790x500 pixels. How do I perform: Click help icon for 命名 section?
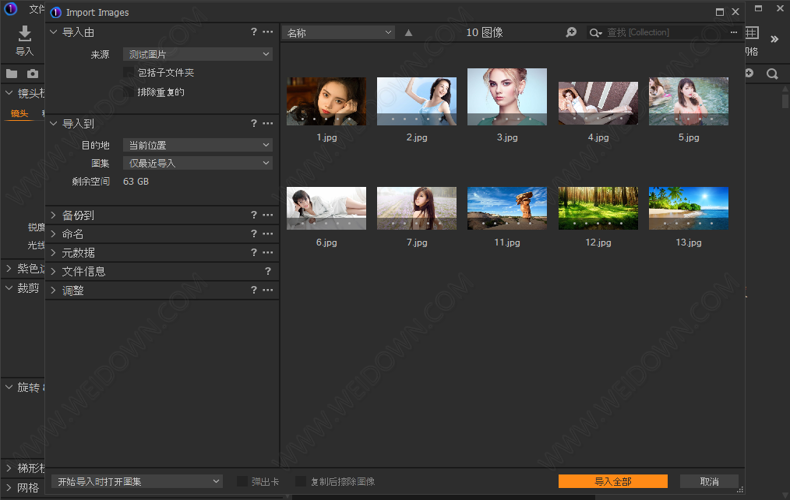pyautogui.click(x=254, y=234)
